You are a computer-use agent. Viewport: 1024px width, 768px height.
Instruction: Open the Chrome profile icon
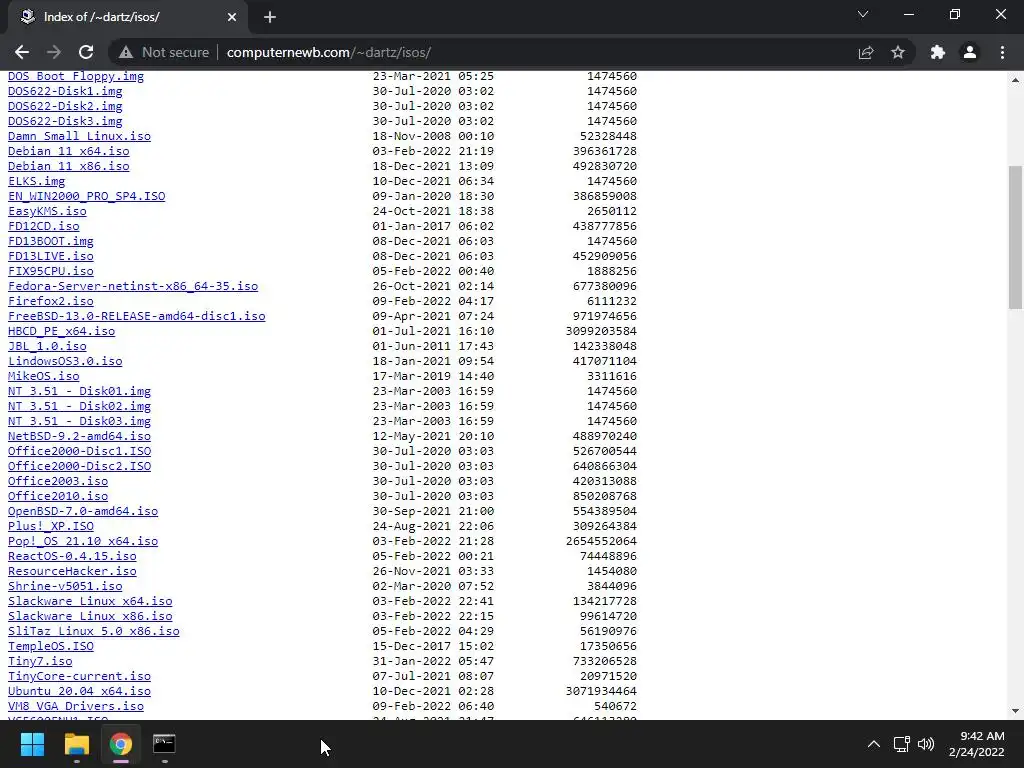click(x=970, y=52)
